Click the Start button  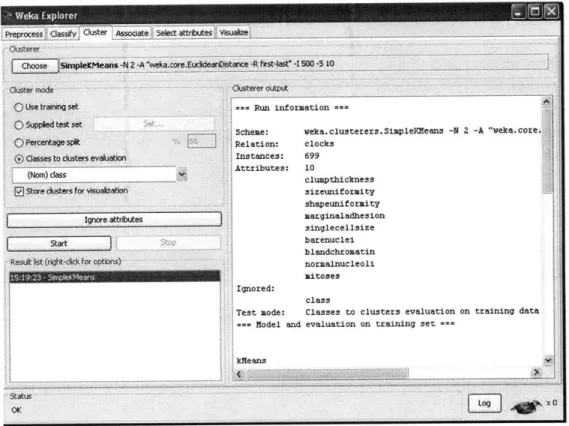(x=59, y=243)
